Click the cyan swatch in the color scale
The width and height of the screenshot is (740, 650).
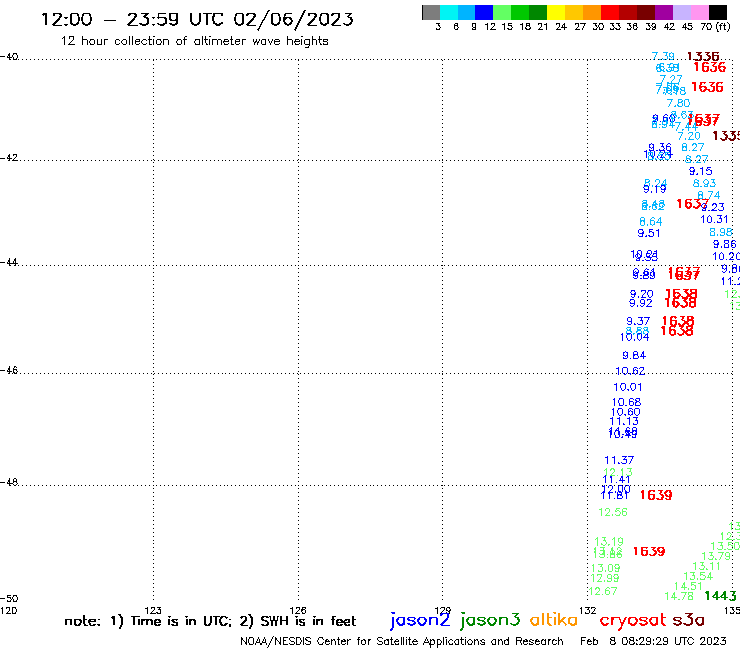(x=449, y=12)
